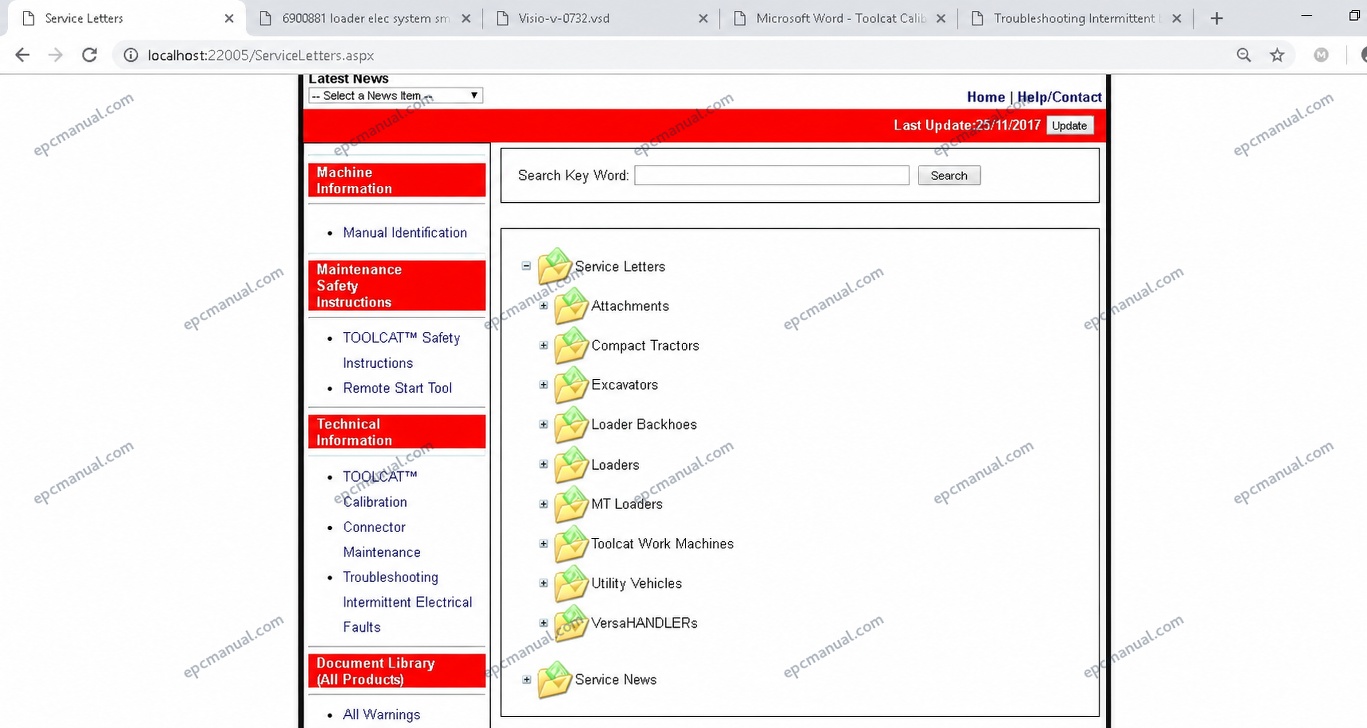Expand the Utility Vehicles node

544,583
